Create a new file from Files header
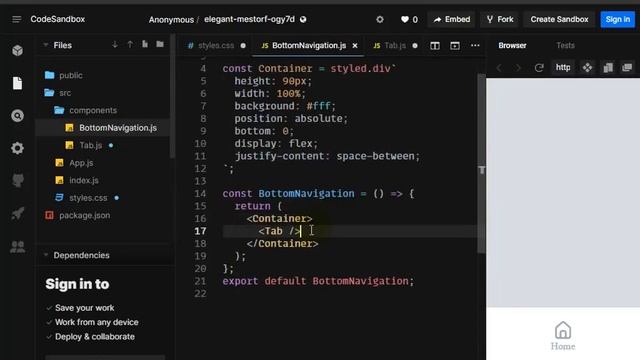This screenshot has height=360, width=640. coord(145,44)
